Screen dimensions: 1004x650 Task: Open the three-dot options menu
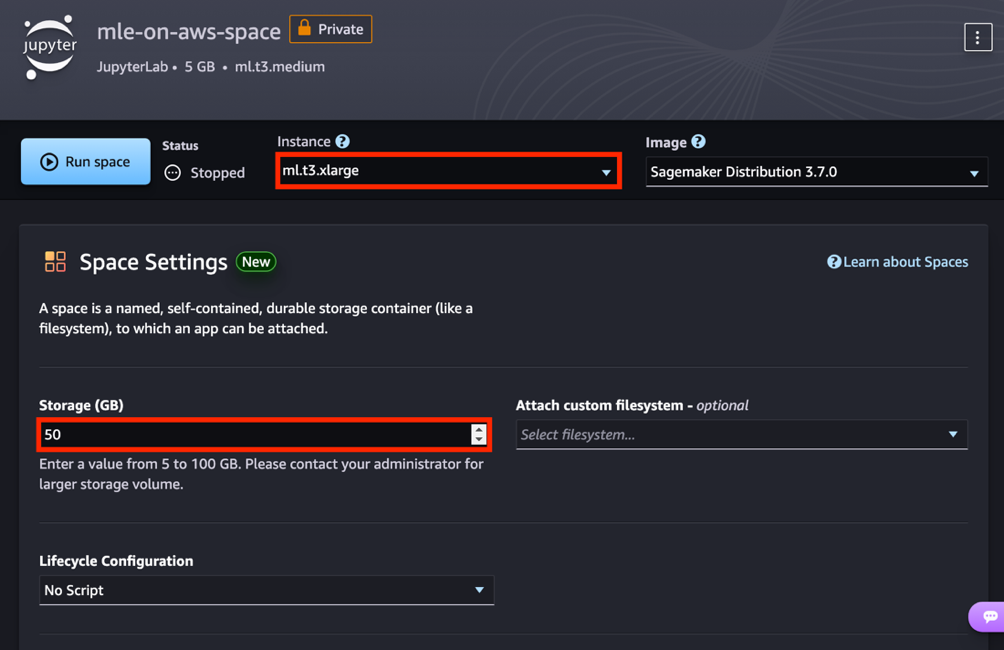(x=978, y=38)
